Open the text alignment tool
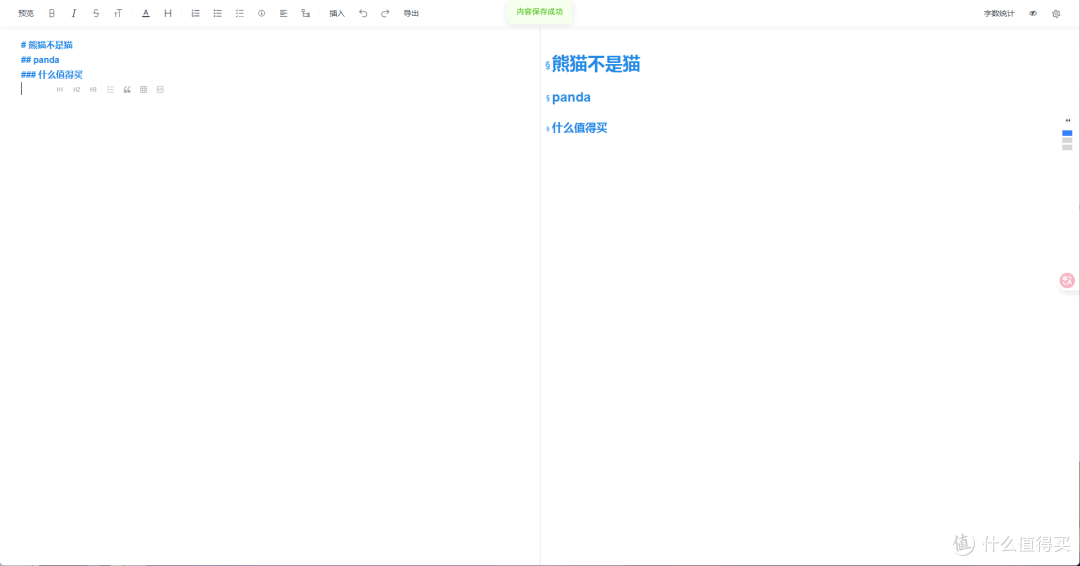The width and height of the screenshot is (1080, 566). [284, 13]
